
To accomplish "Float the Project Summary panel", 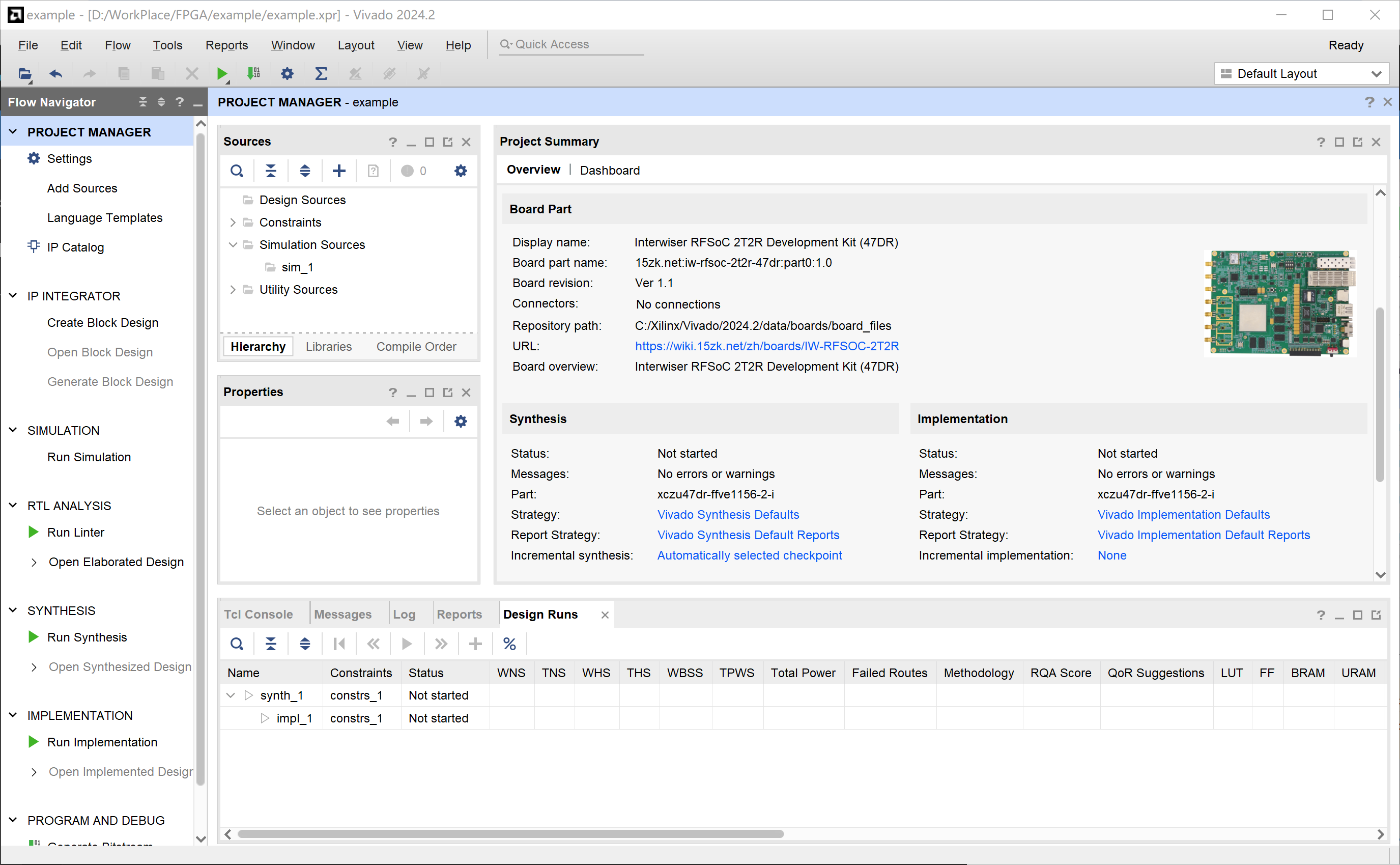I will point(1358,142).
